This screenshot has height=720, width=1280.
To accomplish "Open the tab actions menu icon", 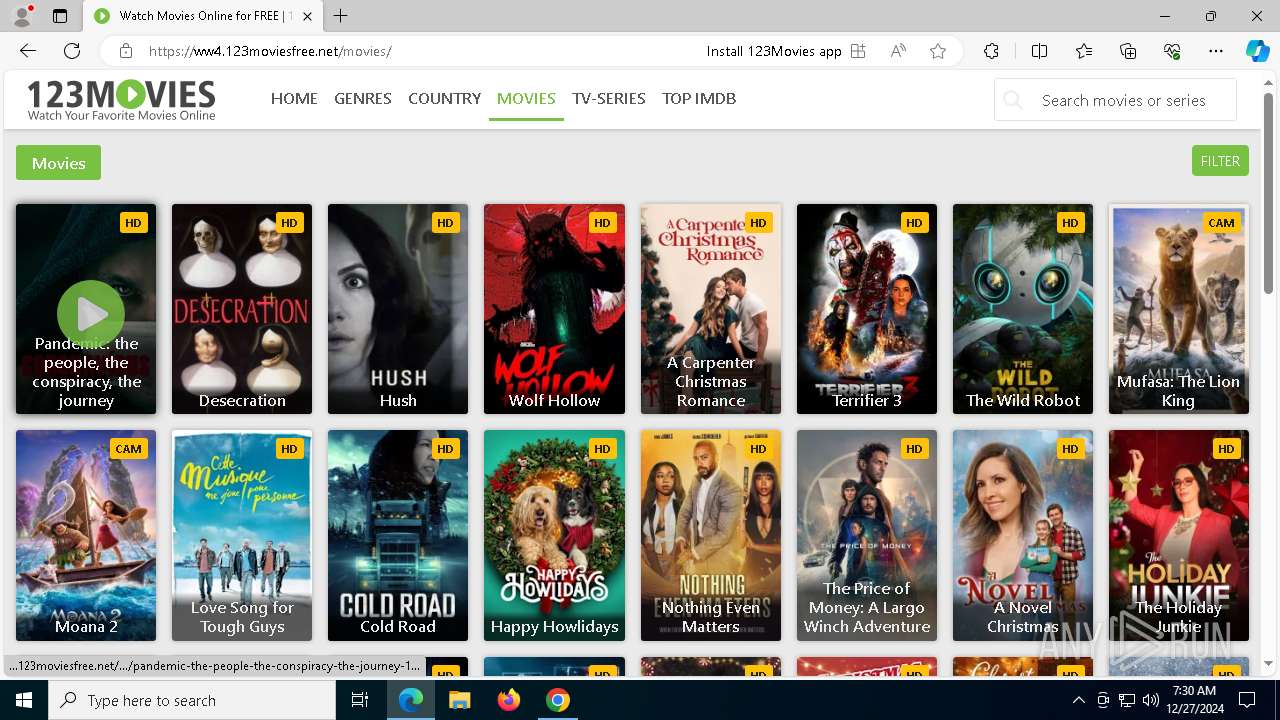I will click(59, 16).
